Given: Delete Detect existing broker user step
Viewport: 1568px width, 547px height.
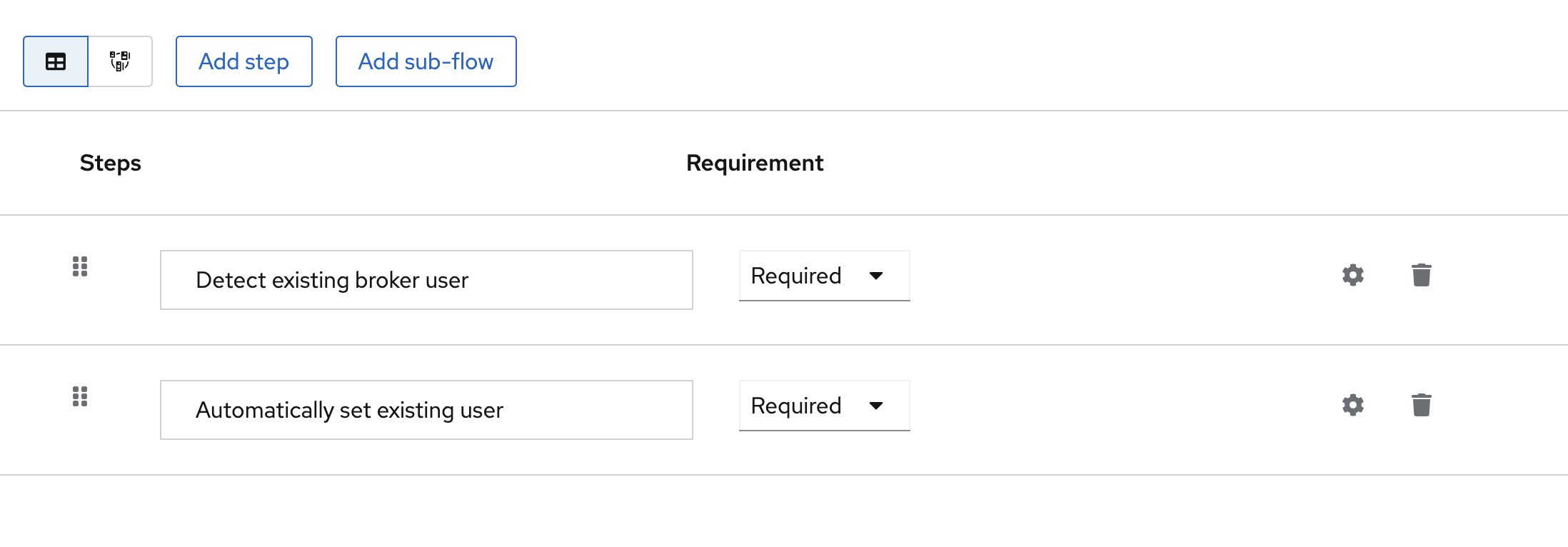Looking at the screenshot, I should point(1422,275).
